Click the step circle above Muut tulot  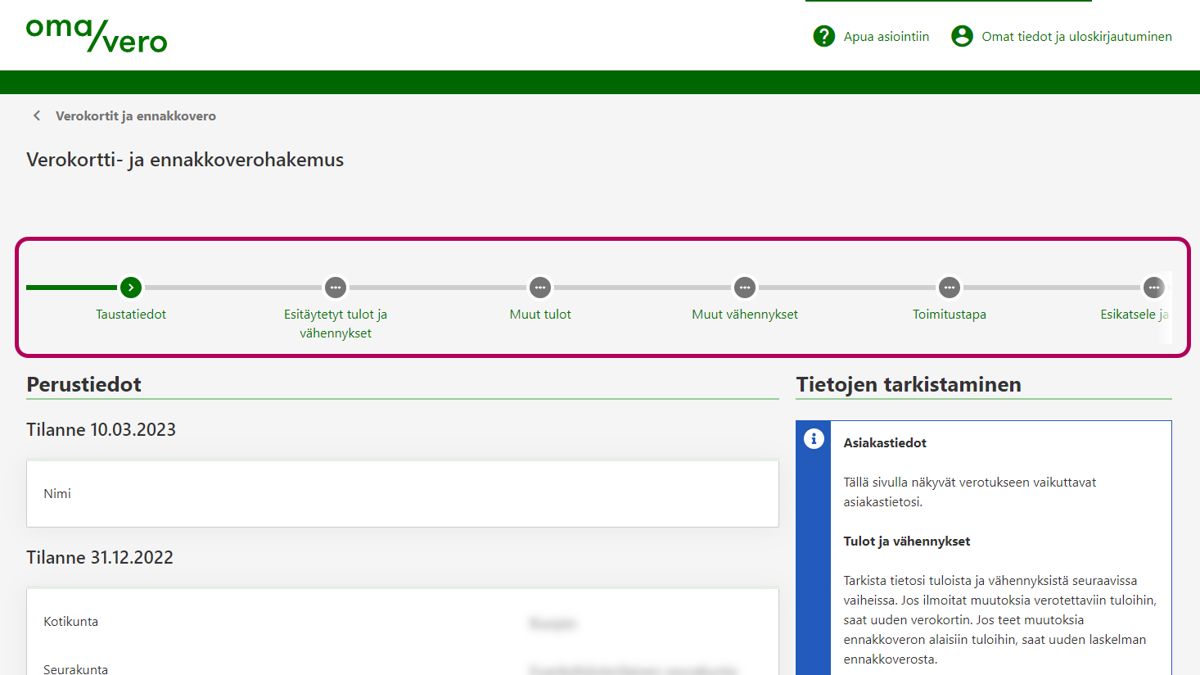pyautogui.click(x=540, y=287)
